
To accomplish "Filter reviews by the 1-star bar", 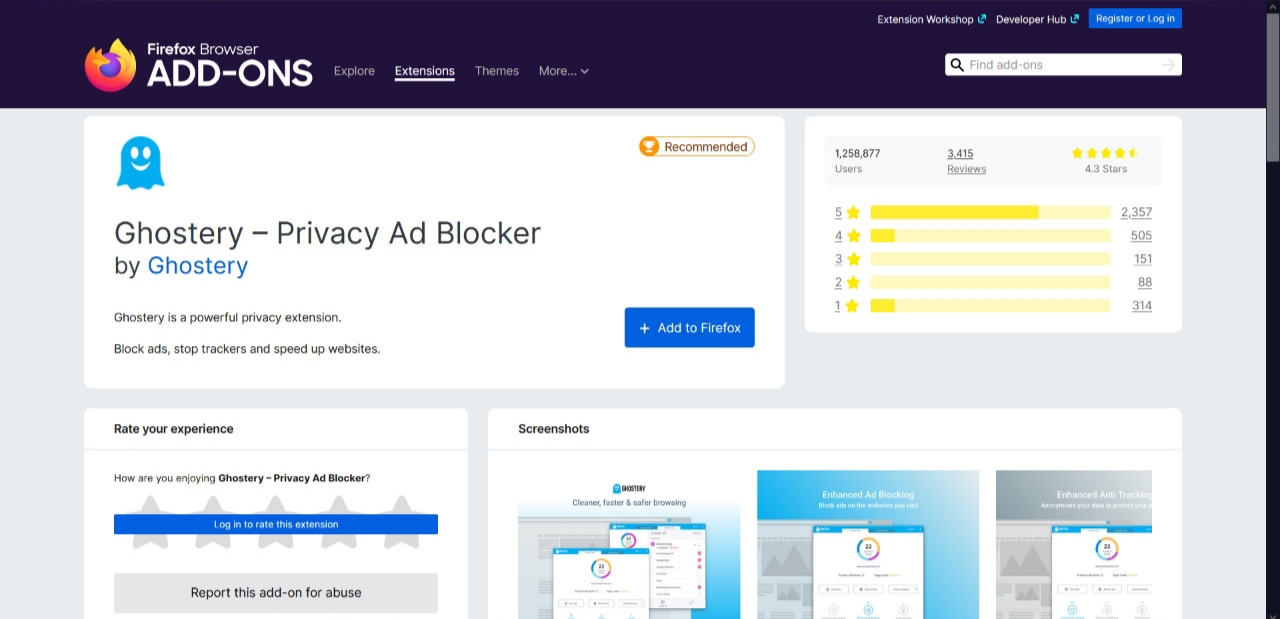I will 991,306.
